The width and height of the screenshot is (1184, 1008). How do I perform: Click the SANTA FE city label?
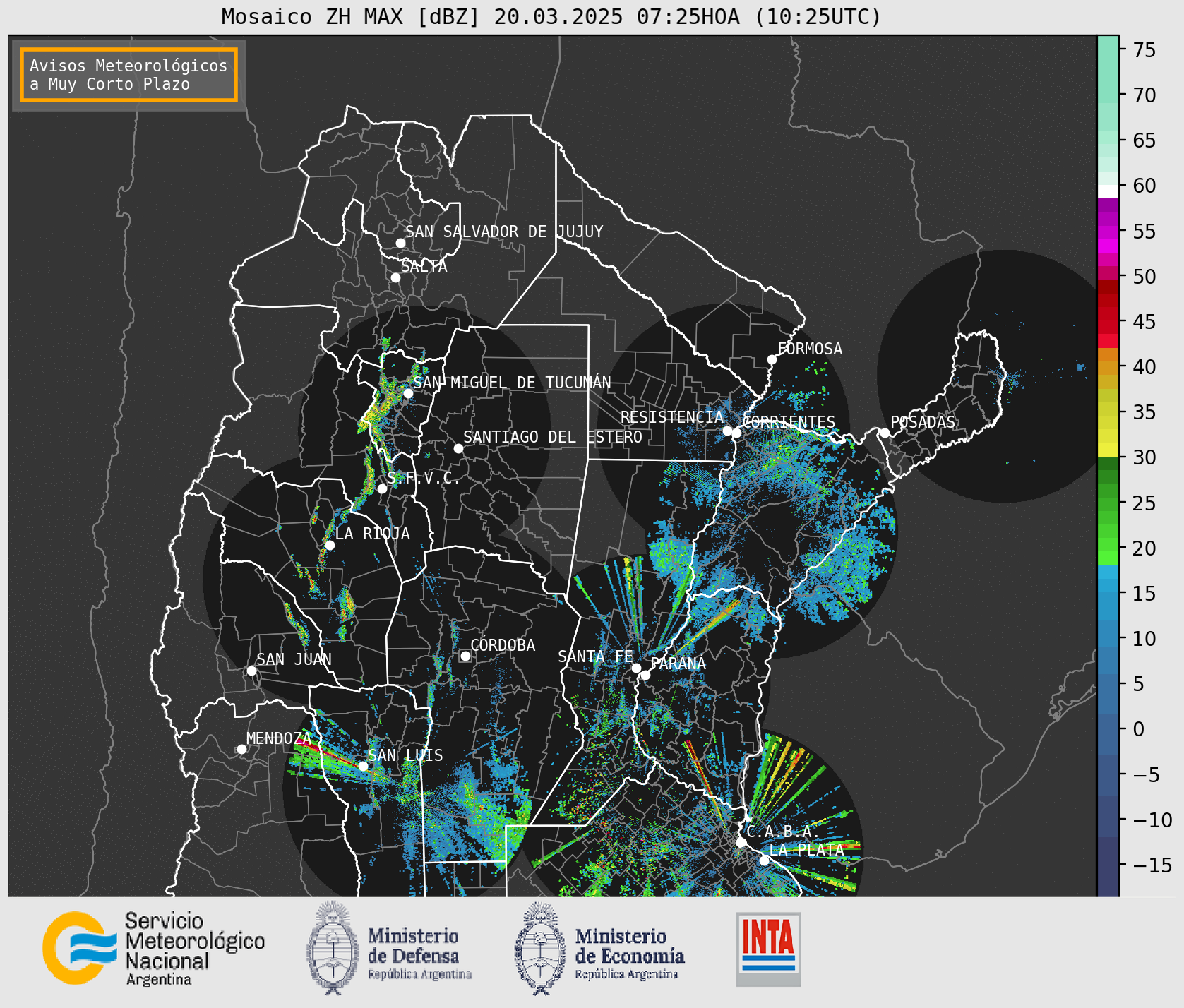[x=595, y=656]
